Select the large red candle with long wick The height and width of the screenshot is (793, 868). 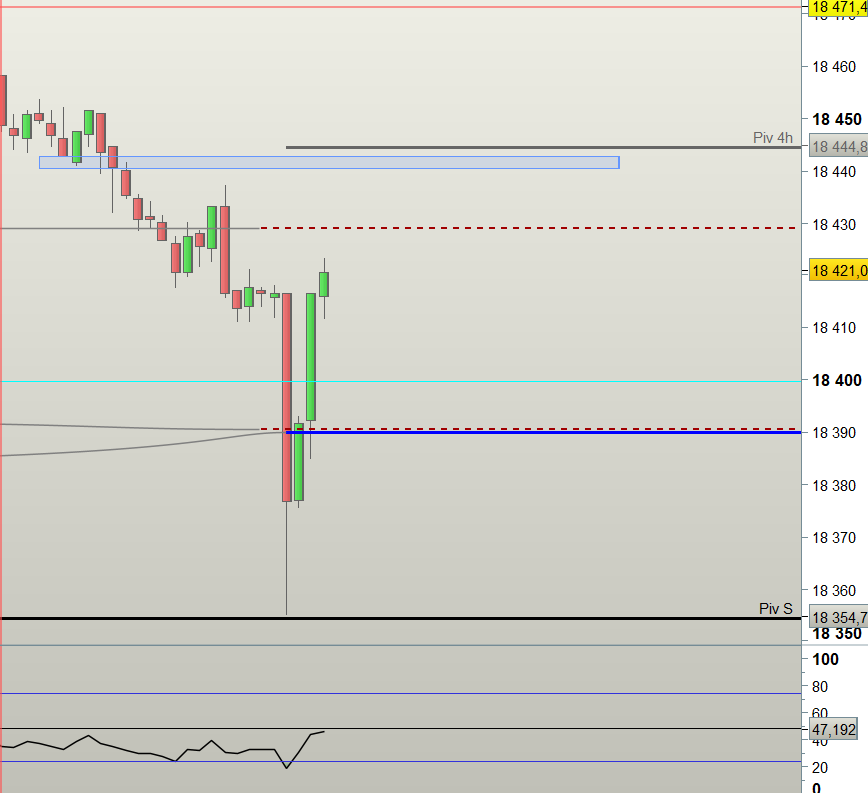287,397
